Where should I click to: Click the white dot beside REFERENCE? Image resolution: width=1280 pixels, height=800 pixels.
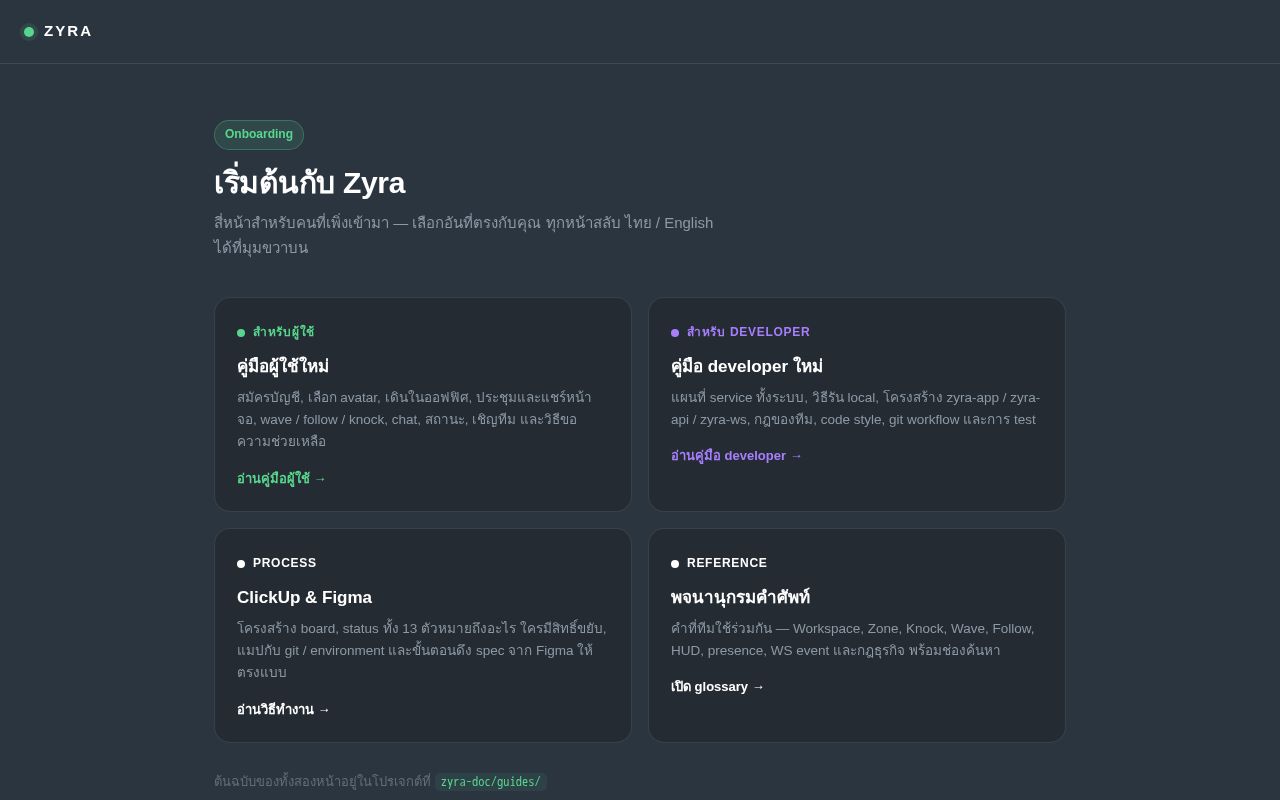coord(675,564)
